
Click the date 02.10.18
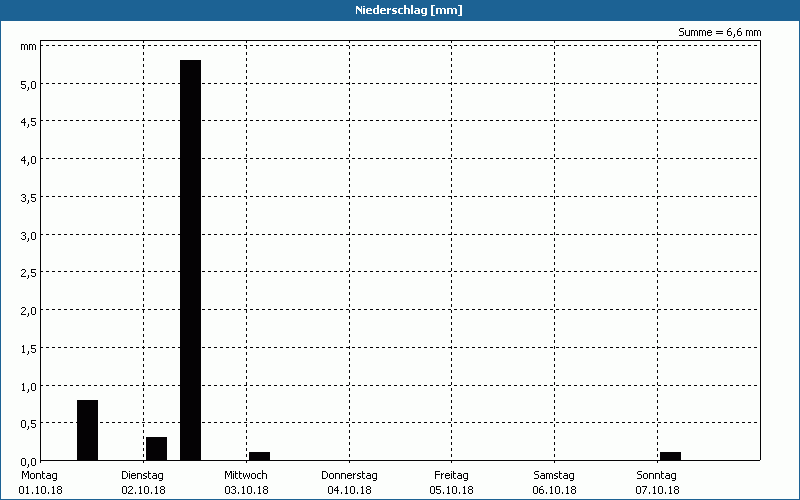[x=143, y=490]
